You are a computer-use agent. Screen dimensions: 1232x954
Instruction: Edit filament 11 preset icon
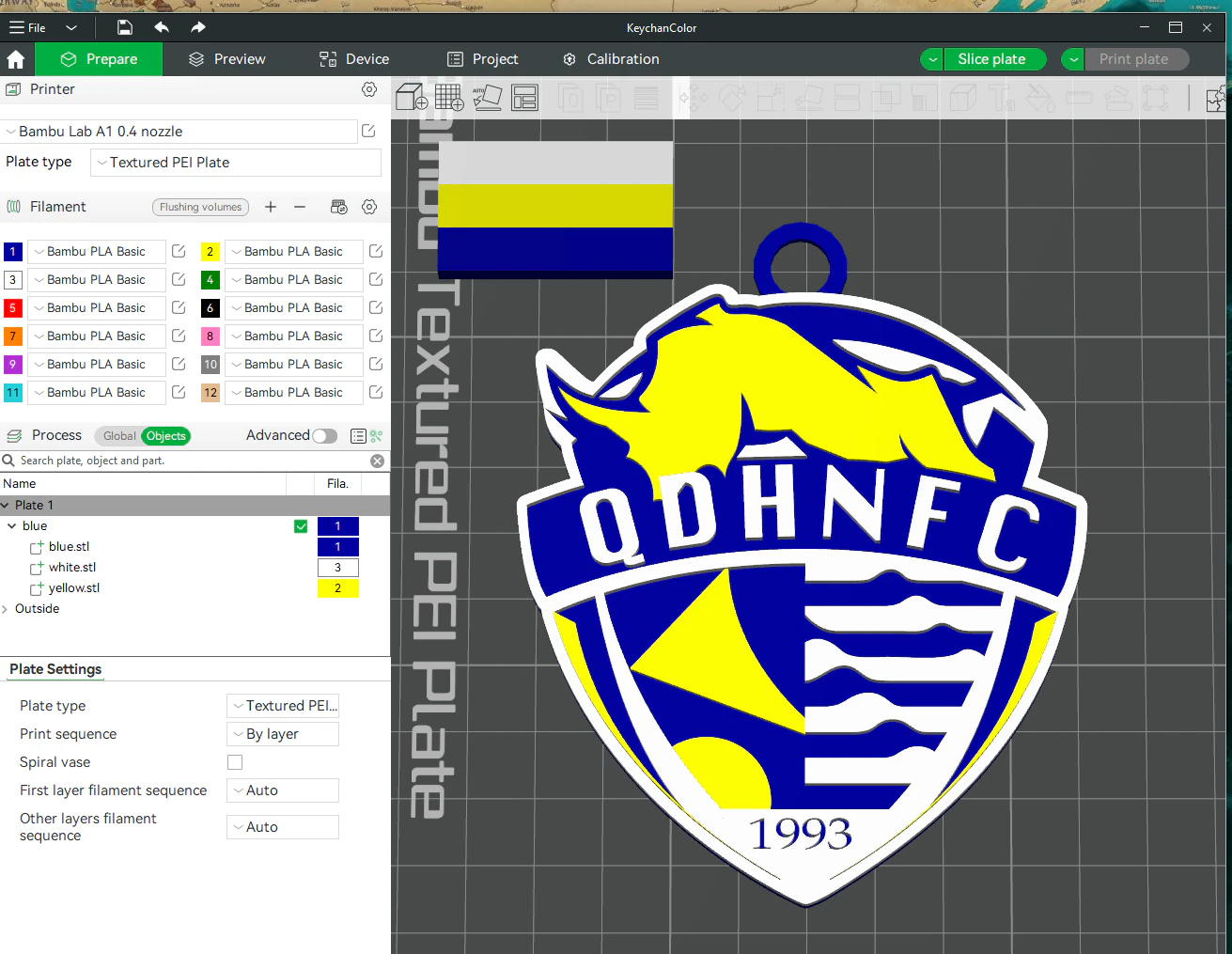click(179, 392)
